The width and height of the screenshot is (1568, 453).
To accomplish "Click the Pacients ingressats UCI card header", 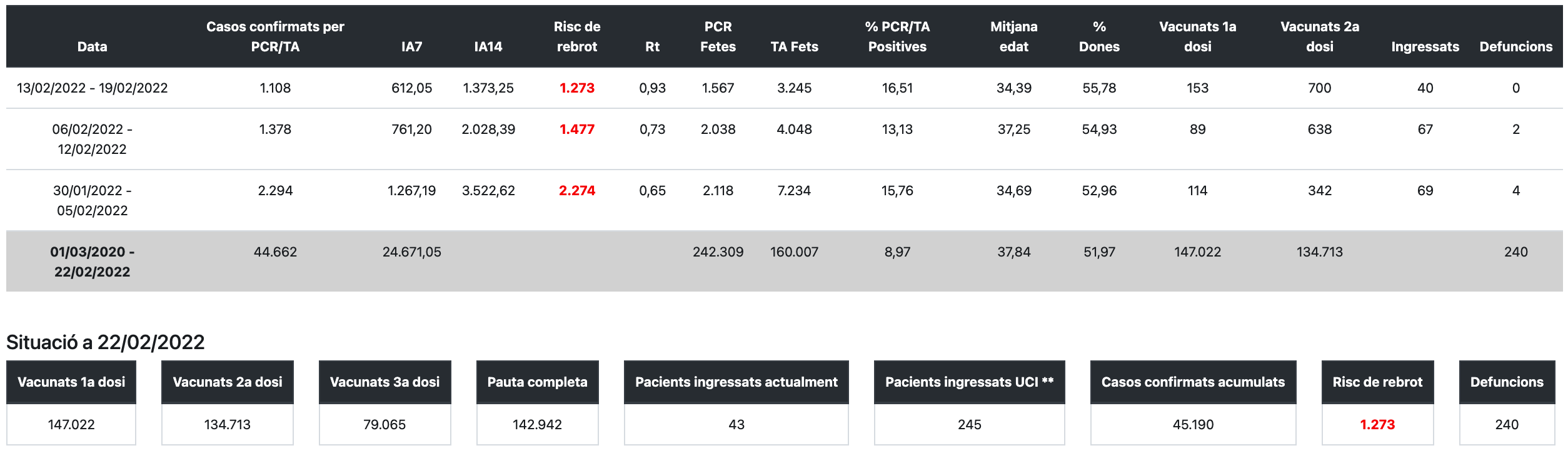I will click(x=969, y=382).
